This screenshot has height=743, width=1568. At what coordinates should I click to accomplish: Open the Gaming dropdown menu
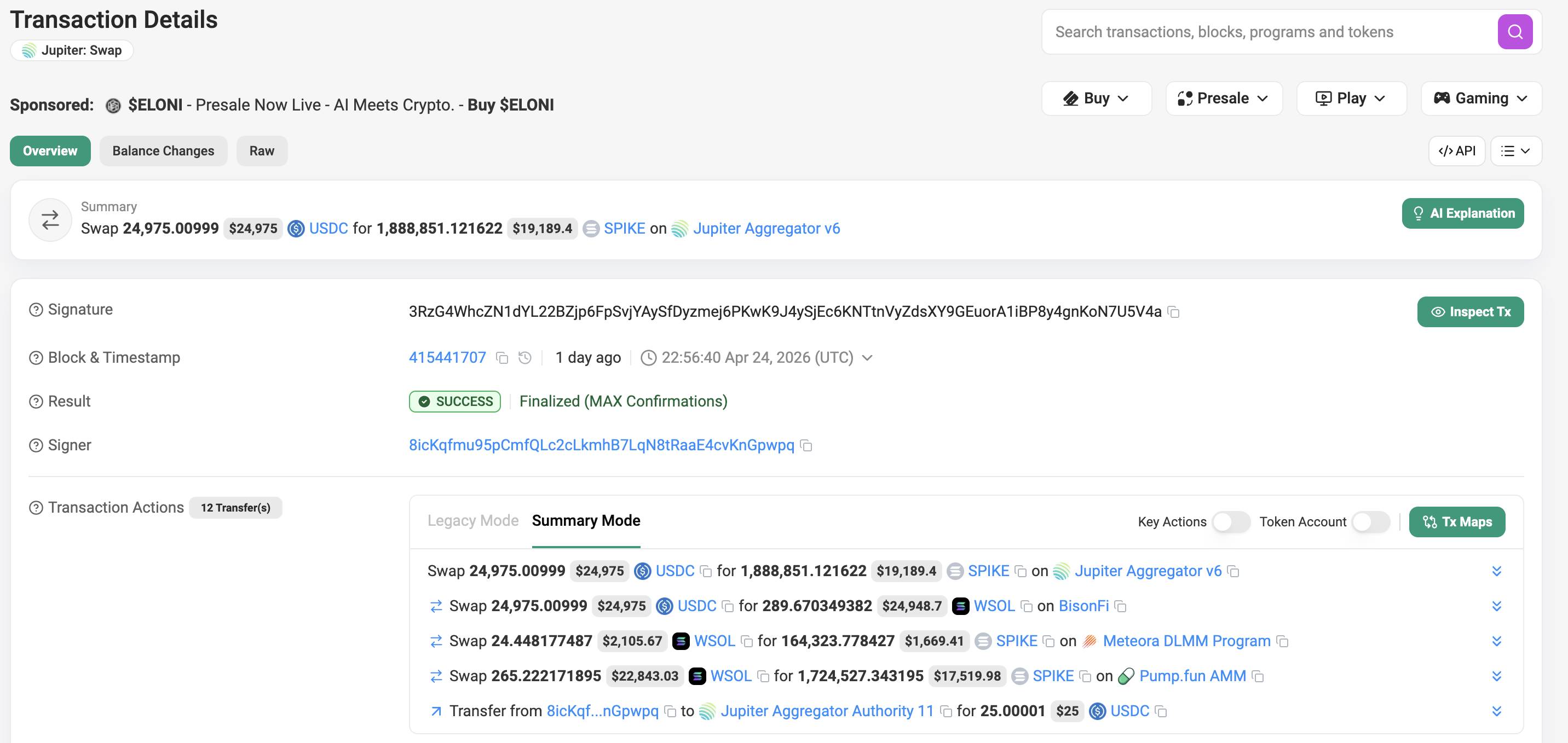tap(1481, 98)
